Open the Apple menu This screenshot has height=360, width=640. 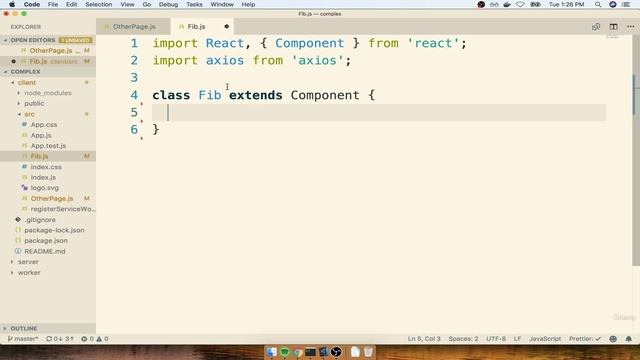point(12,4)
